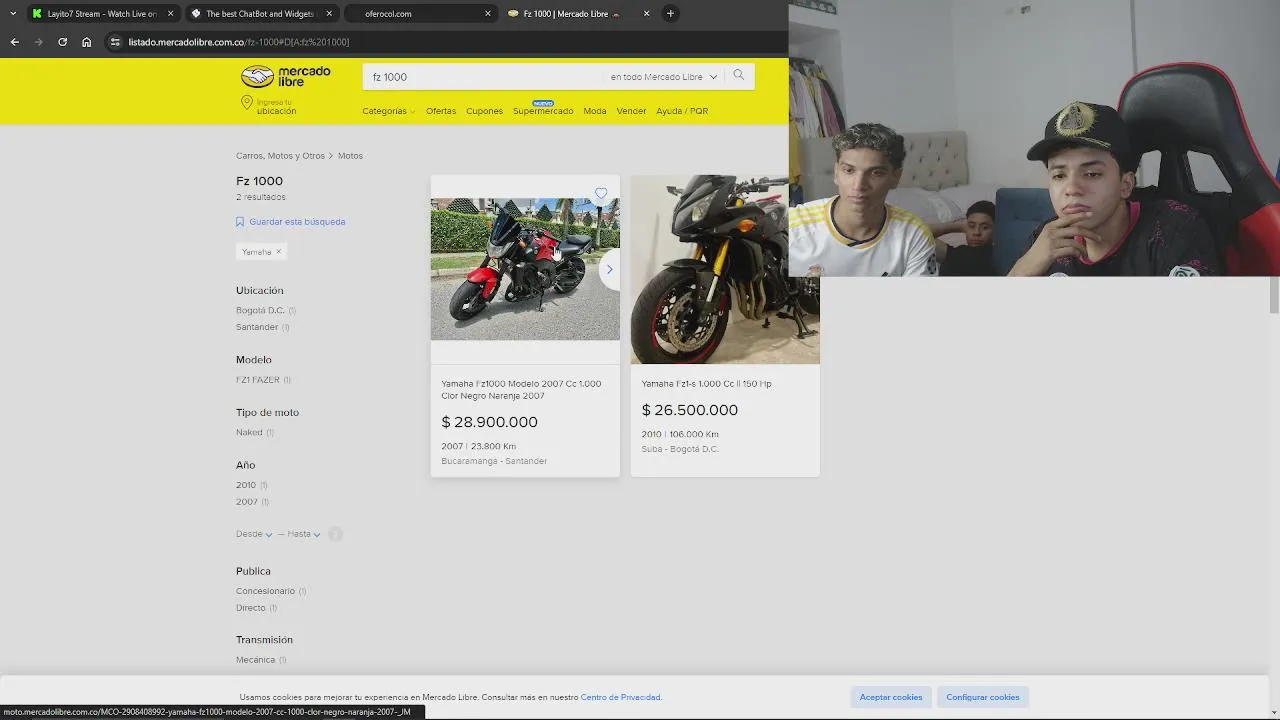Open Yamaha Fz1-s black bike photo
Image resolution: width=1280 pixels, height=720 pixels.
(x=725, y=269)
